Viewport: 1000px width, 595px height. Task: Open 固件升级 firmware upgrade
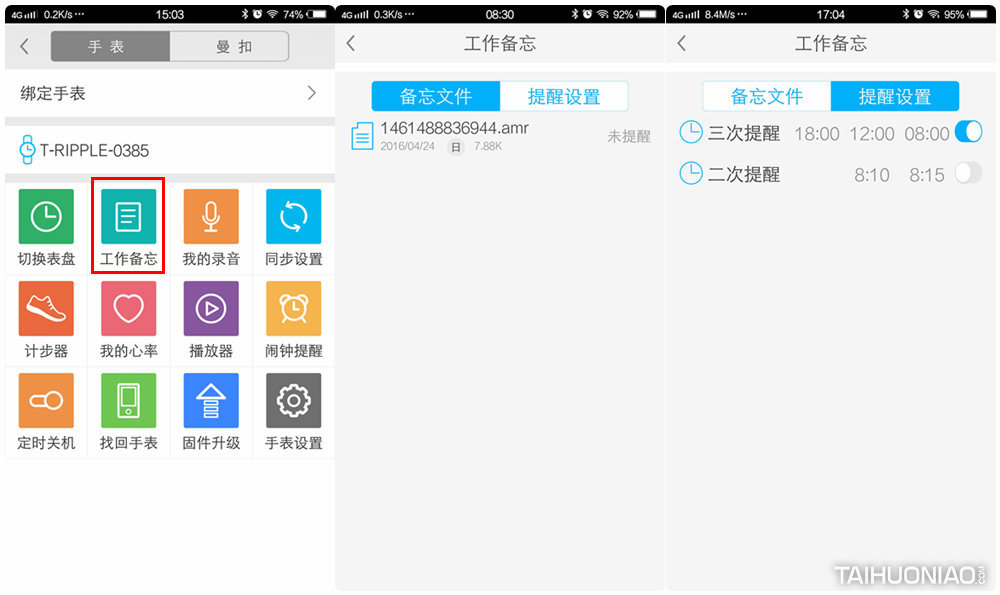coord(211,411)
